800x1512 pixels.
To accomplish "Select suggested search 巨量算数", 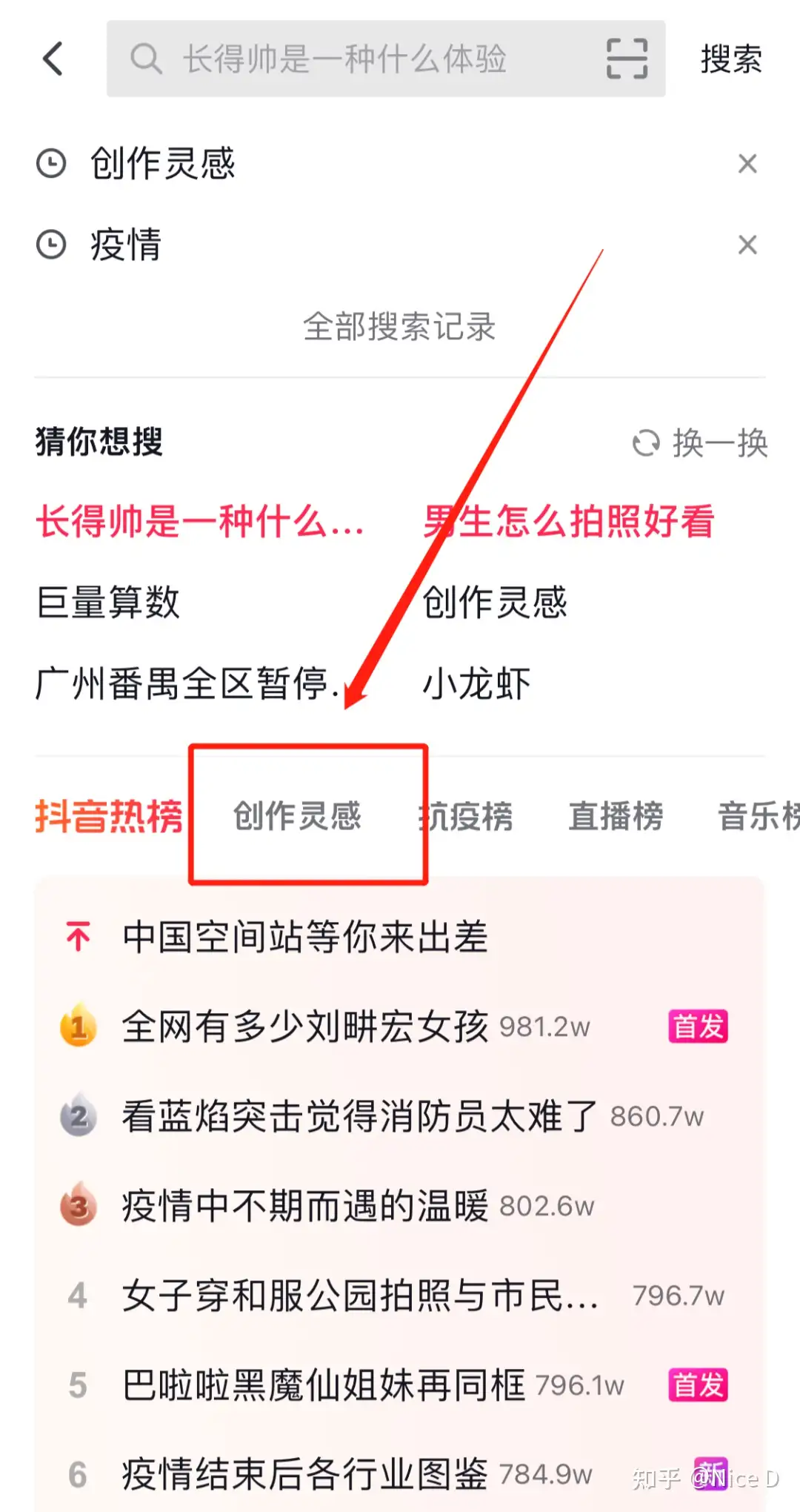I will click(x=108, y=602).
